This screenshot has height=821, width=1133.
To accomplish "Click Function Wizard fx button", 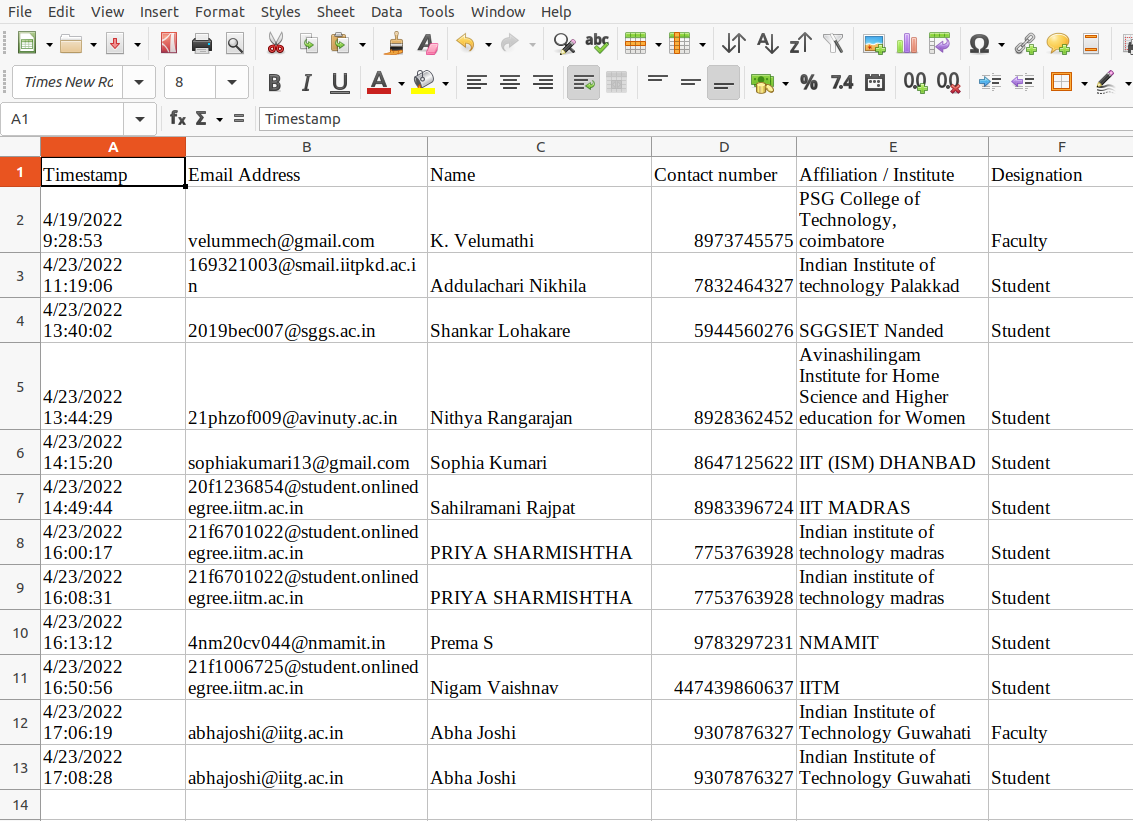I will [x=178, y=119].
